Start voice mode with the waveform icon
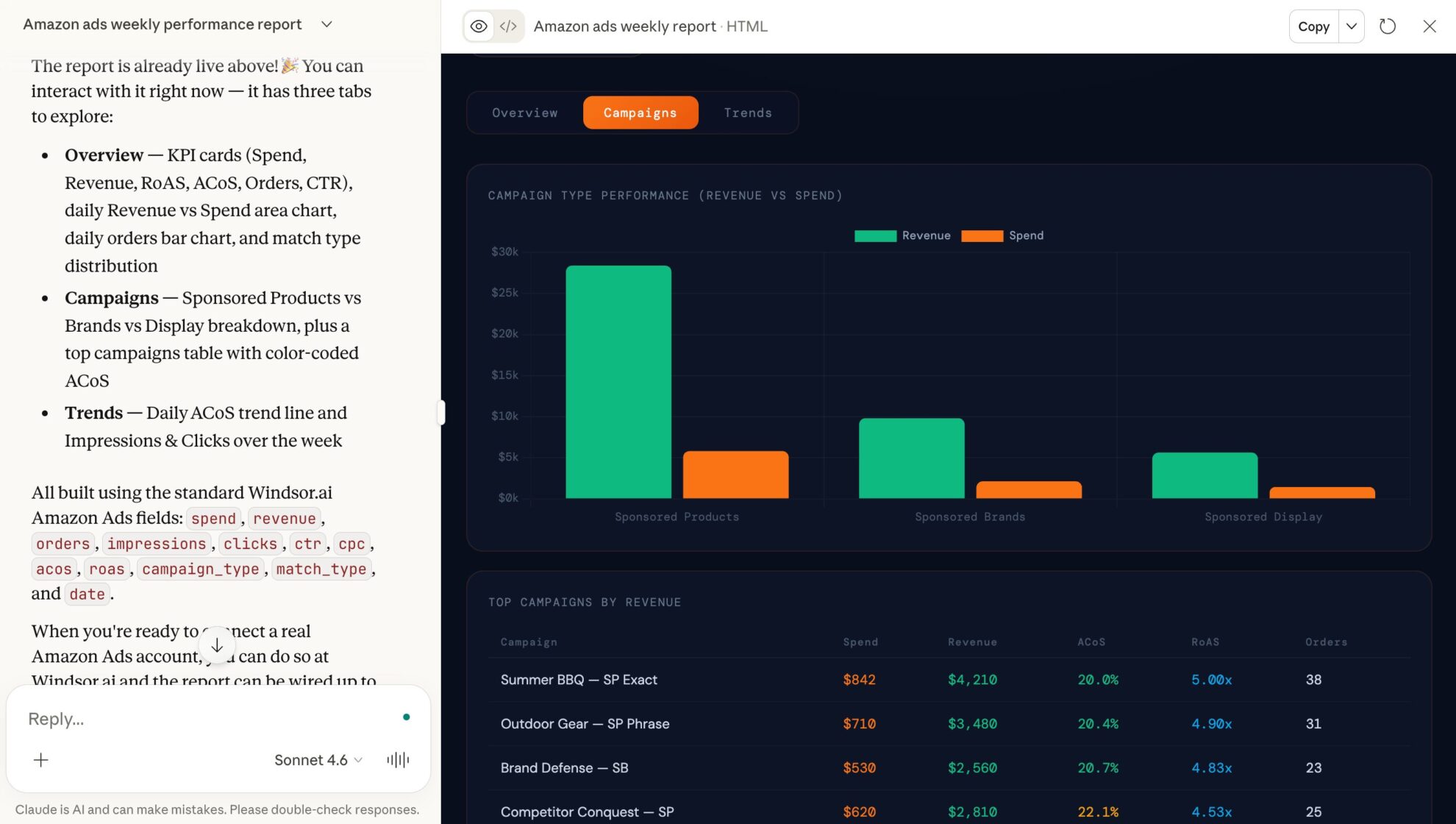The image size is (1456, 824). [398, 760]
